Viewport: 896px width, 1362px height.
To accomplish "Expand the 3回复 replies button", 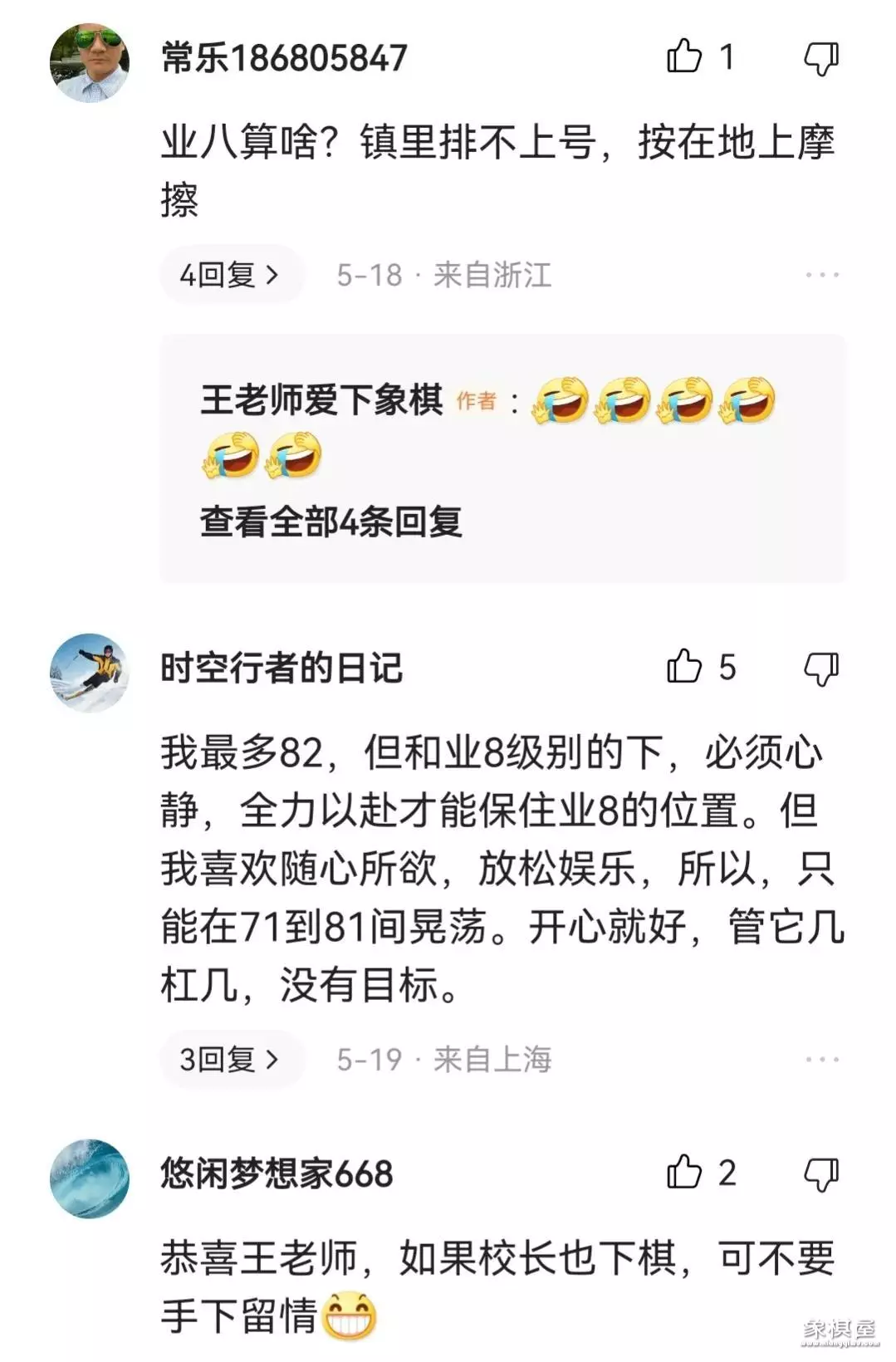I will pos(232,1060).
